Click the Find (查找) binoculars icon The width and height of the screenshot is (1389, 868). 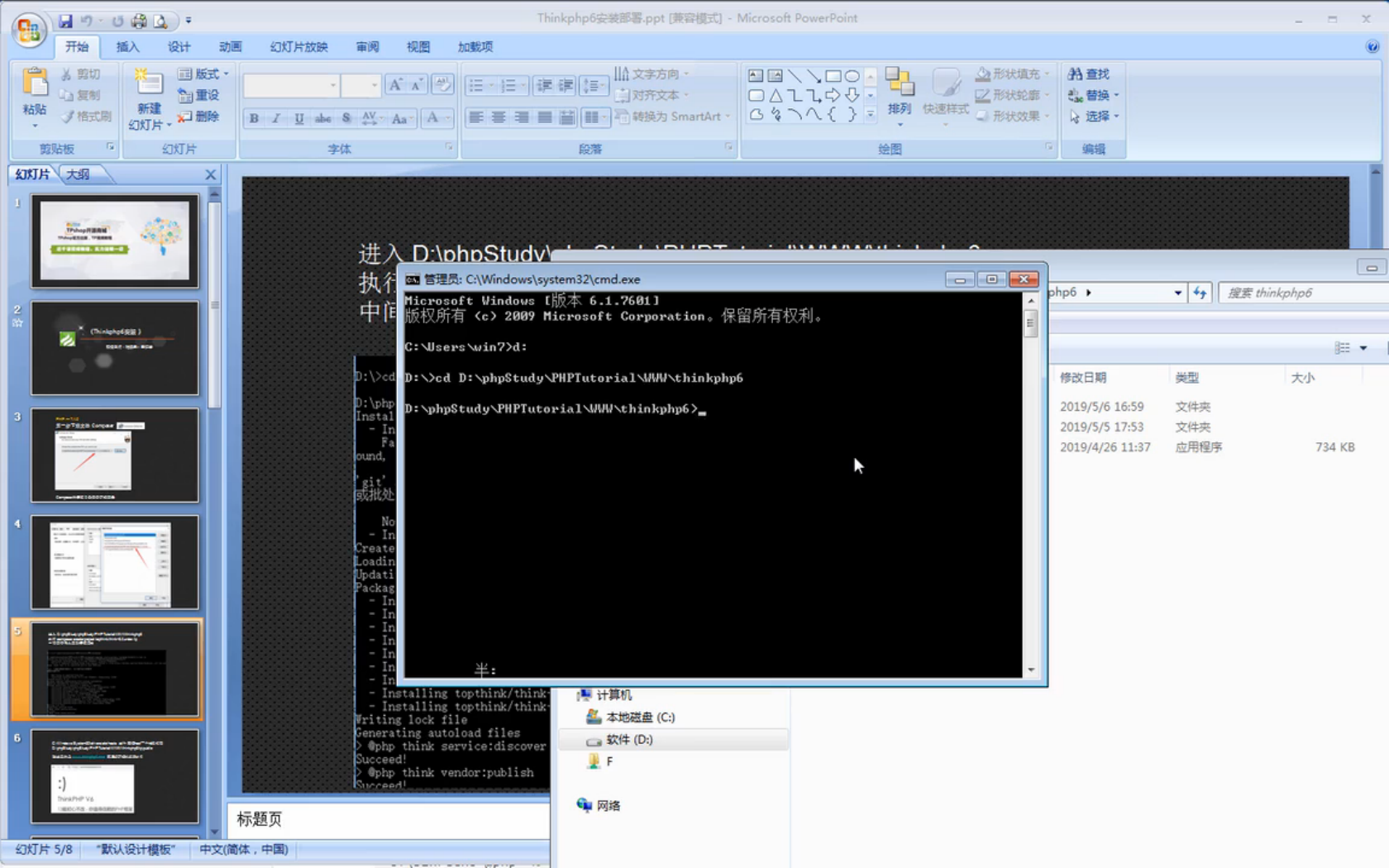(1075, 74)
